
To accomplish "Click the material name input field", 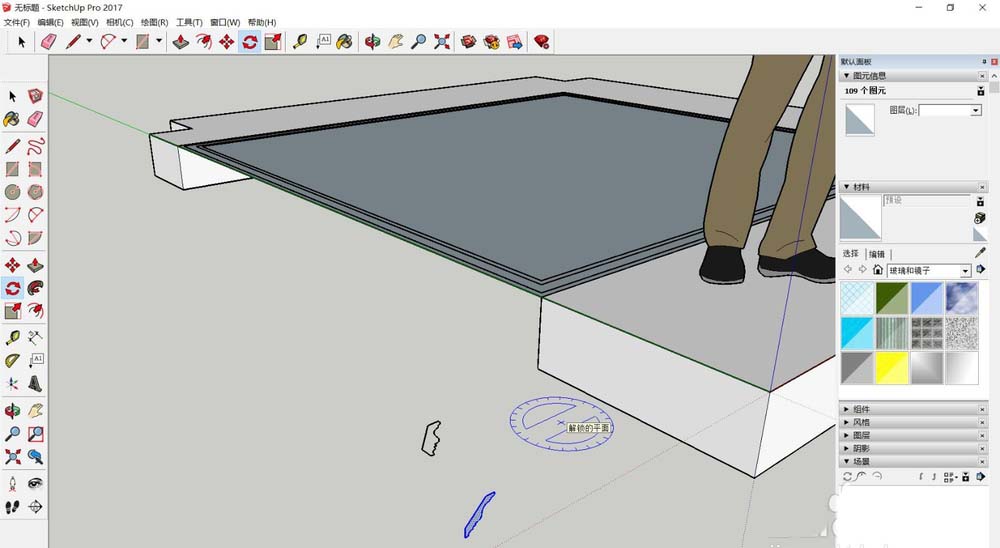I will pos(925,200).
